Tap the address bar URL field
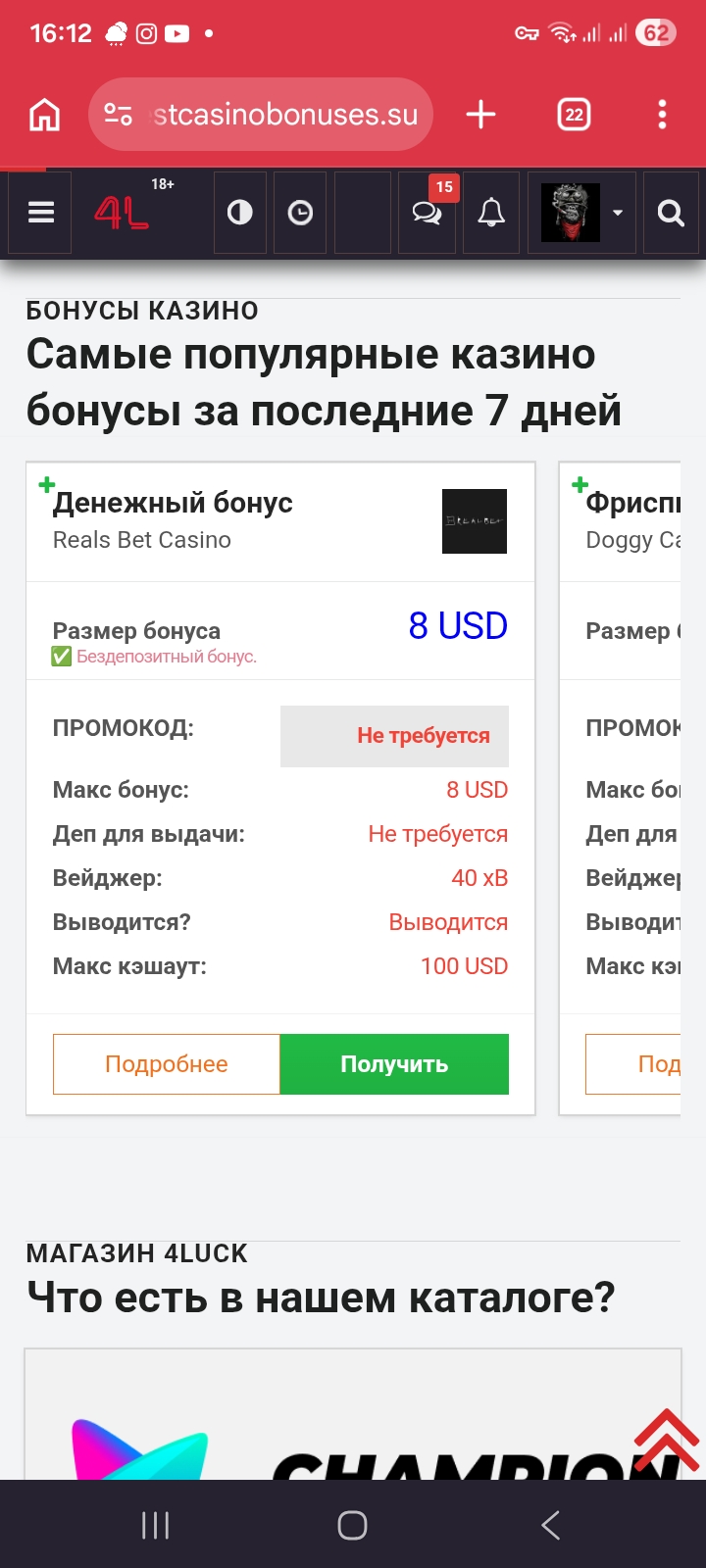The height and width of the screenshot is (1568, 706). 284,115
